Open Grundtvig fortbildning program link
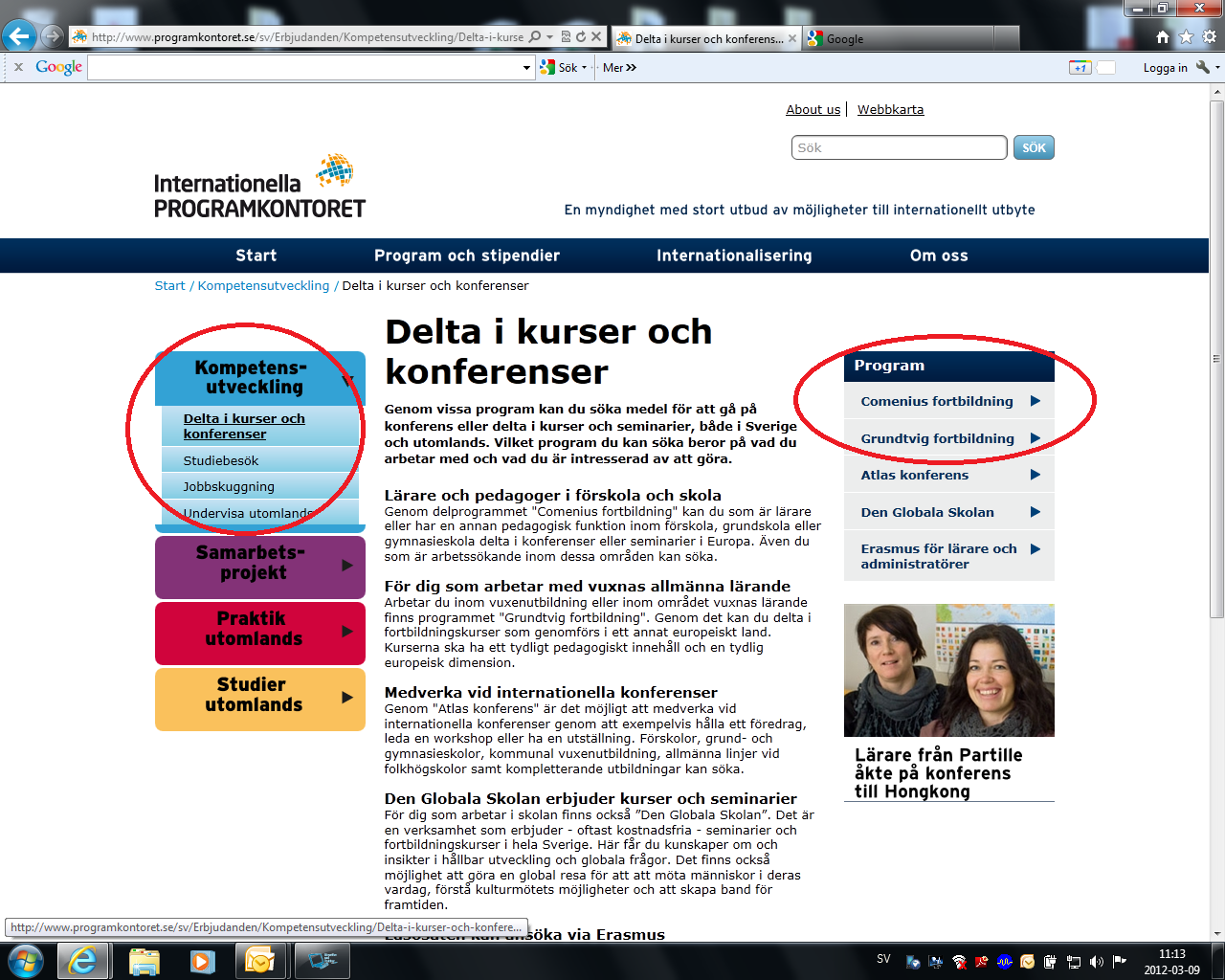The width and height of the screenshot is (1225, 980). coord(937,438)
